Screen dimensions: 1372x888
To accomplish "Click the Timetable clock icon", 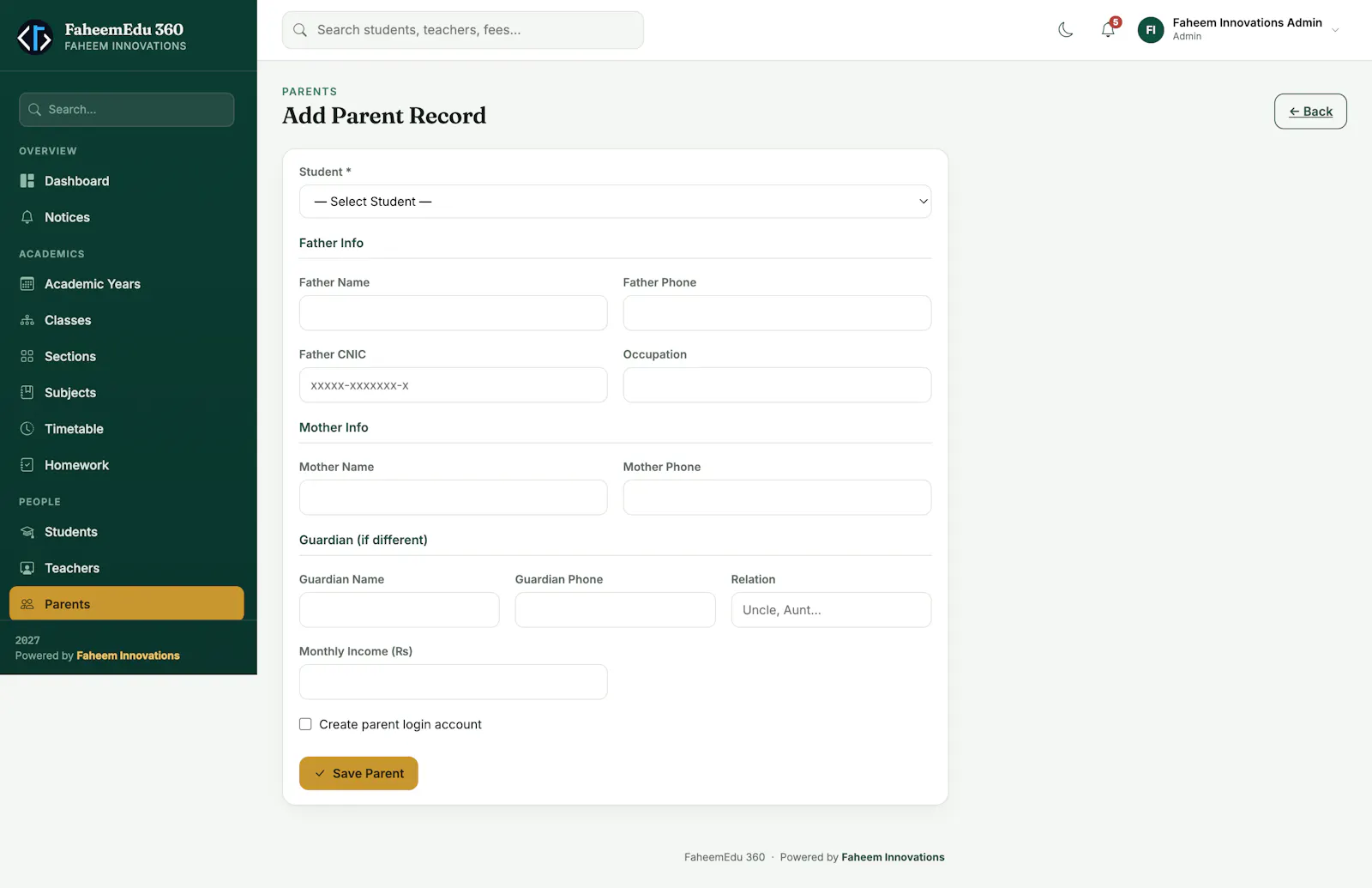I will click(x=27, y=428).
